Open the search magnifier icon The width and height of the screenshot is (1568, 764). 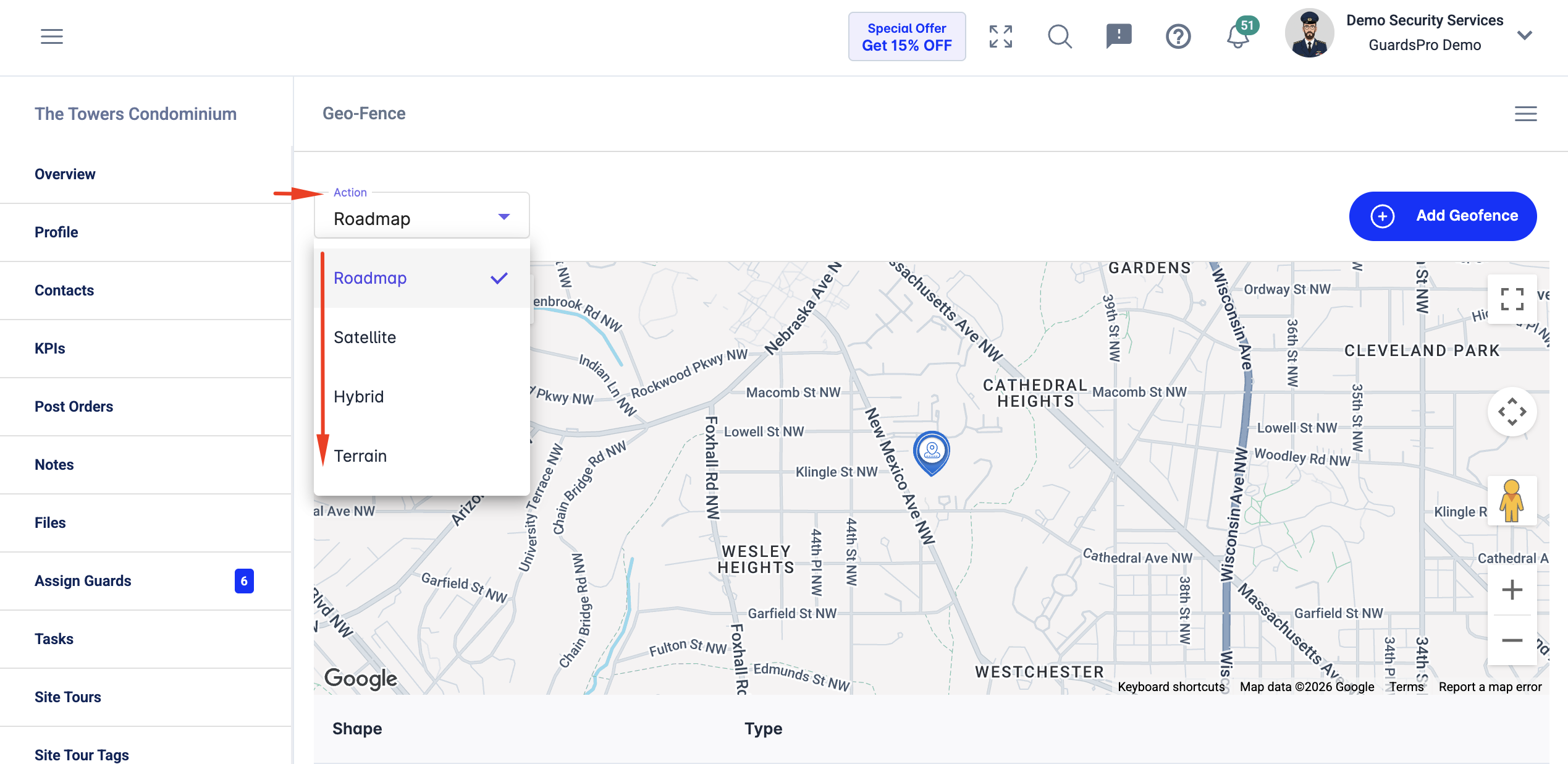[x=1060, y=36]
